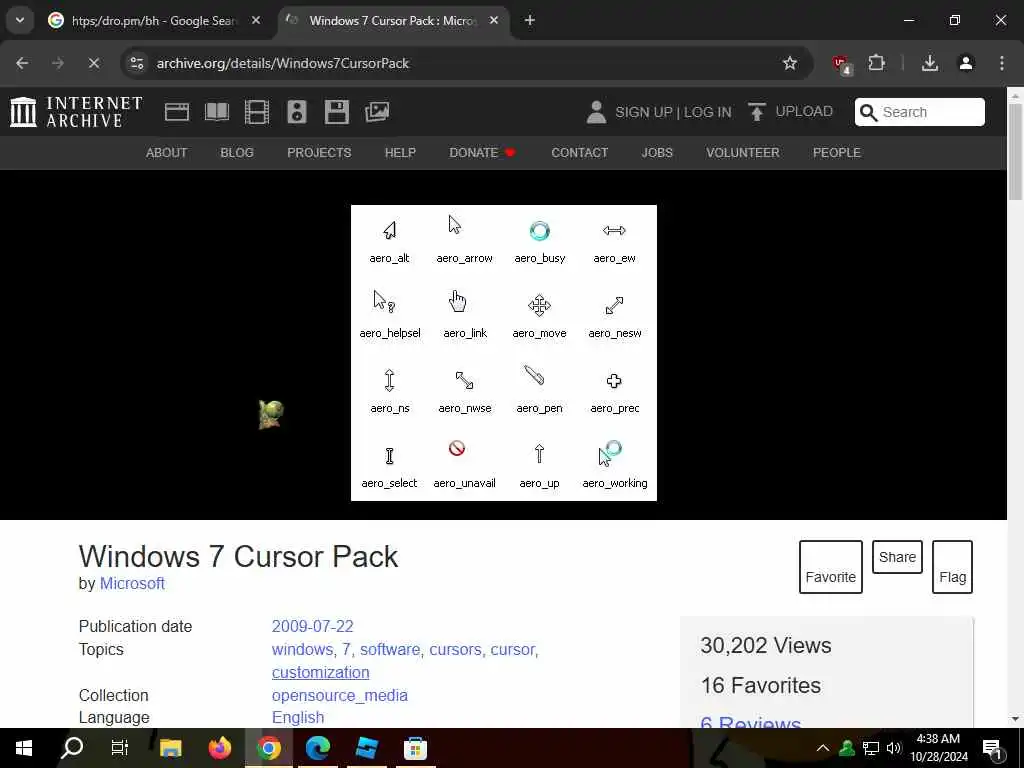Open the PEOPLE menu item
1024x768 pixels.
coord(837,153)
